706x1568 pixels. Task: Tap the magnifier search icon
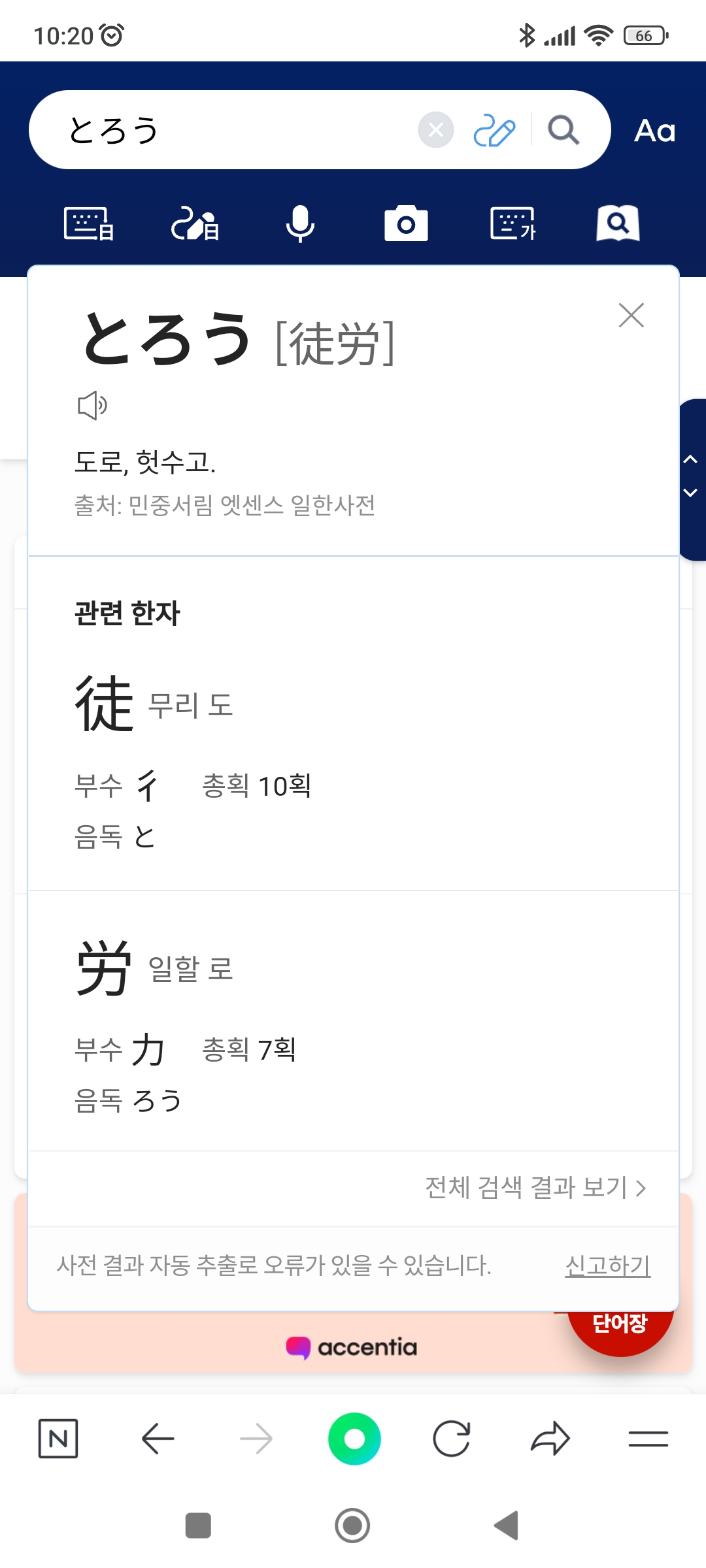pyautogui.click(x=563, y=130)
